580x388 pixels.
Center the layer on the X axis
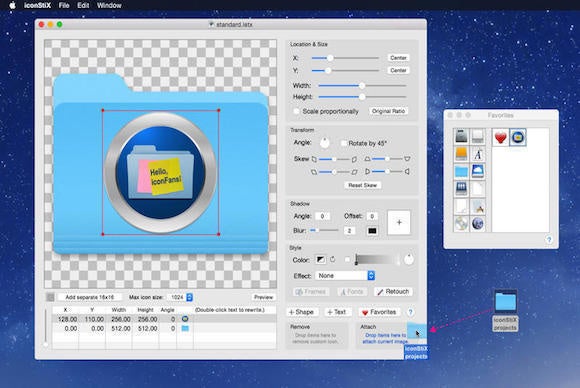398,58
